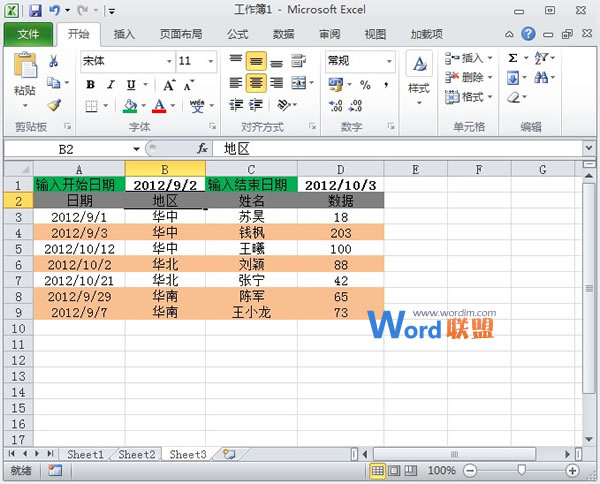
Task: Click the 文件 file button
Action: pos(28,34)
